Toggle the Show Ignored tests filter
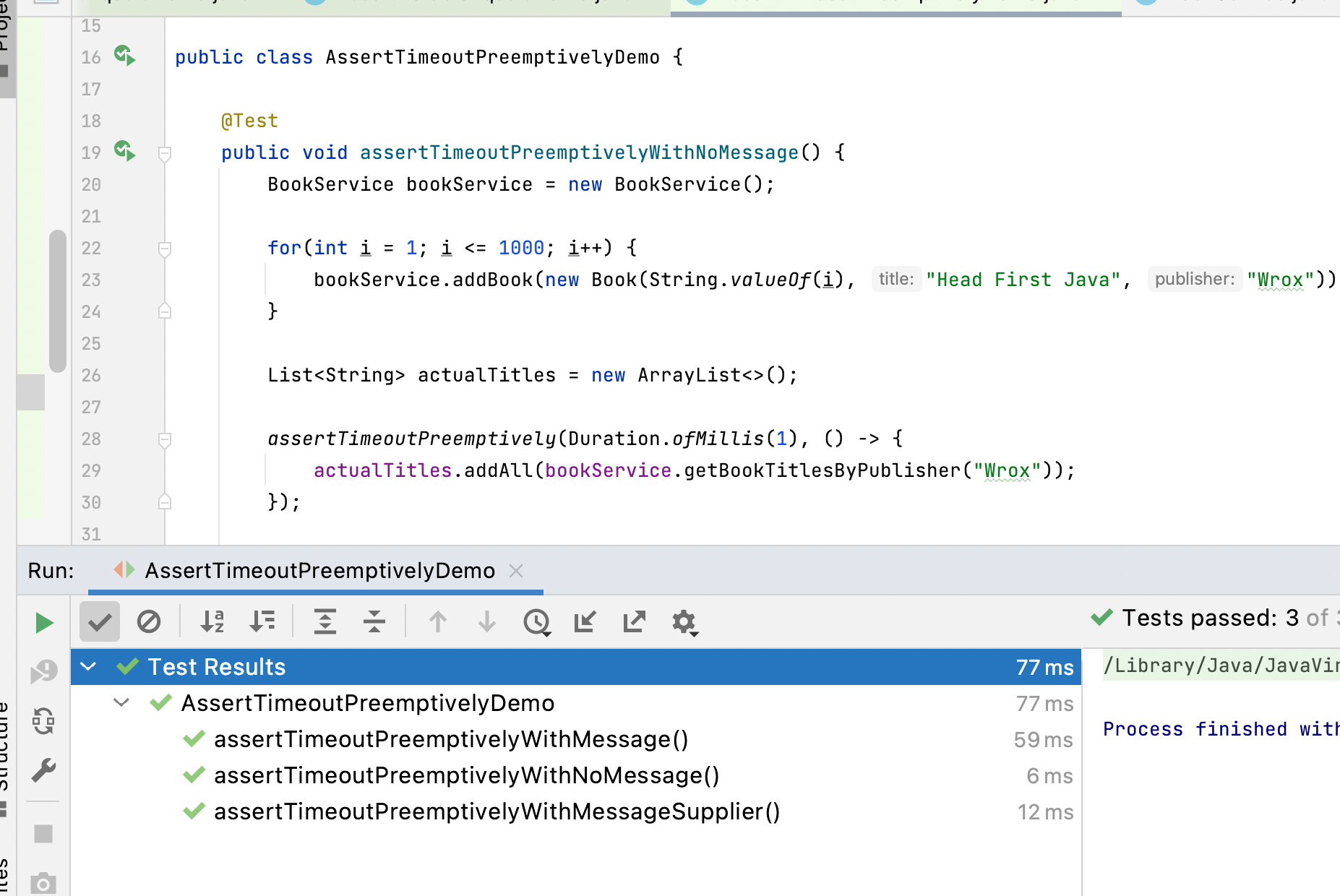 (x=150, y=621)
